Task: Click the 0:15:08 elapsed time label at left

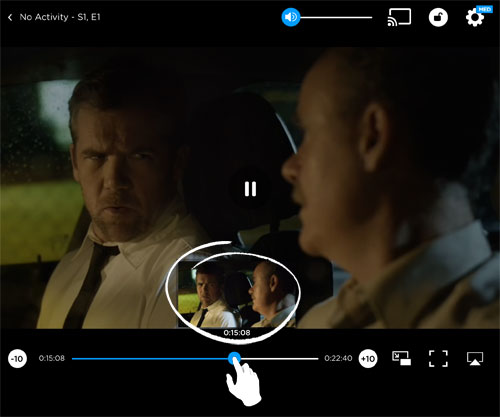Action: 52,358
